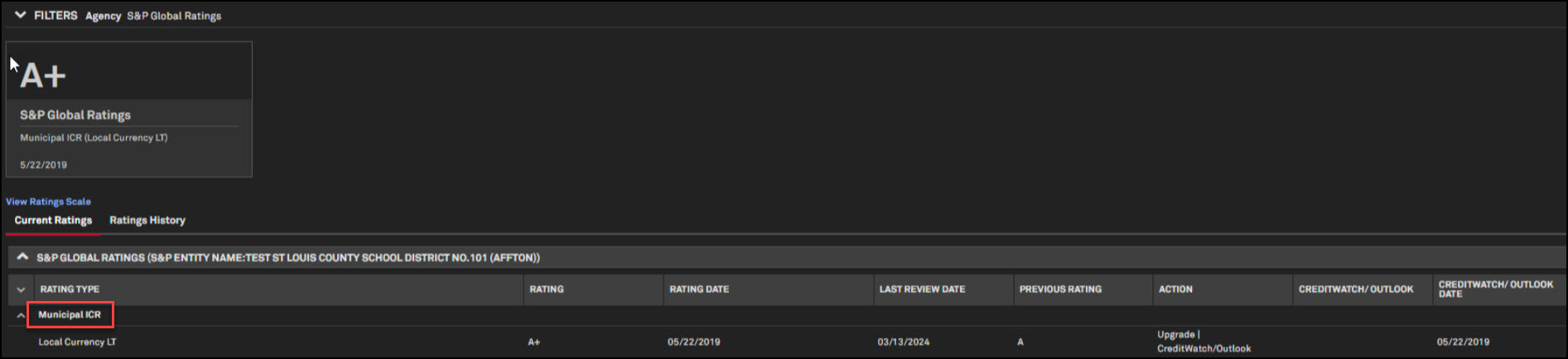Image resolution: width=1568 pixels, height=359 pixels.
Task: Click the Last Review Date column header
Action: [x=922, y=289]
